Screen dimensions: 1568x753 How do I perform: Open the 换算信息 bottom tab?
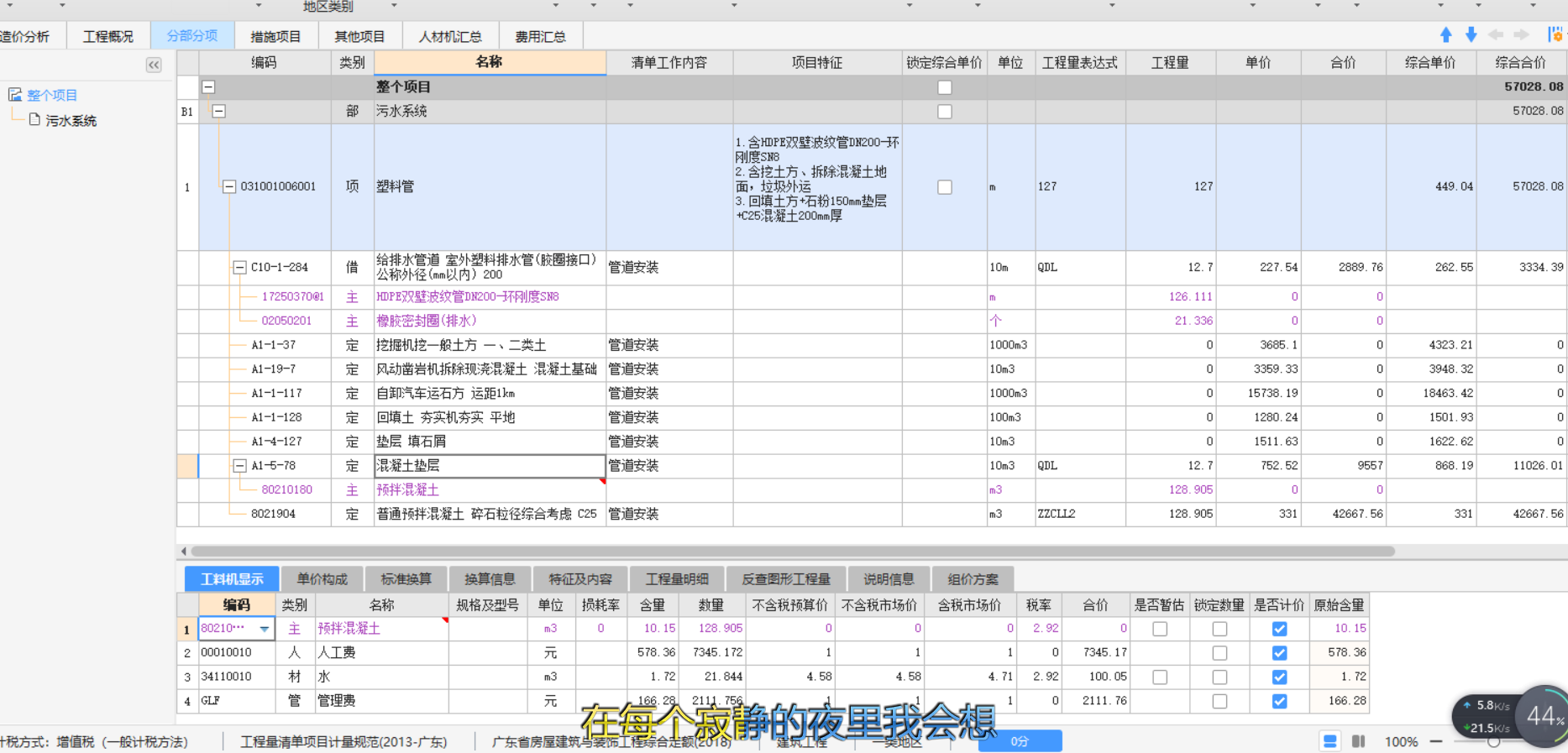click(x=490, y=579)
